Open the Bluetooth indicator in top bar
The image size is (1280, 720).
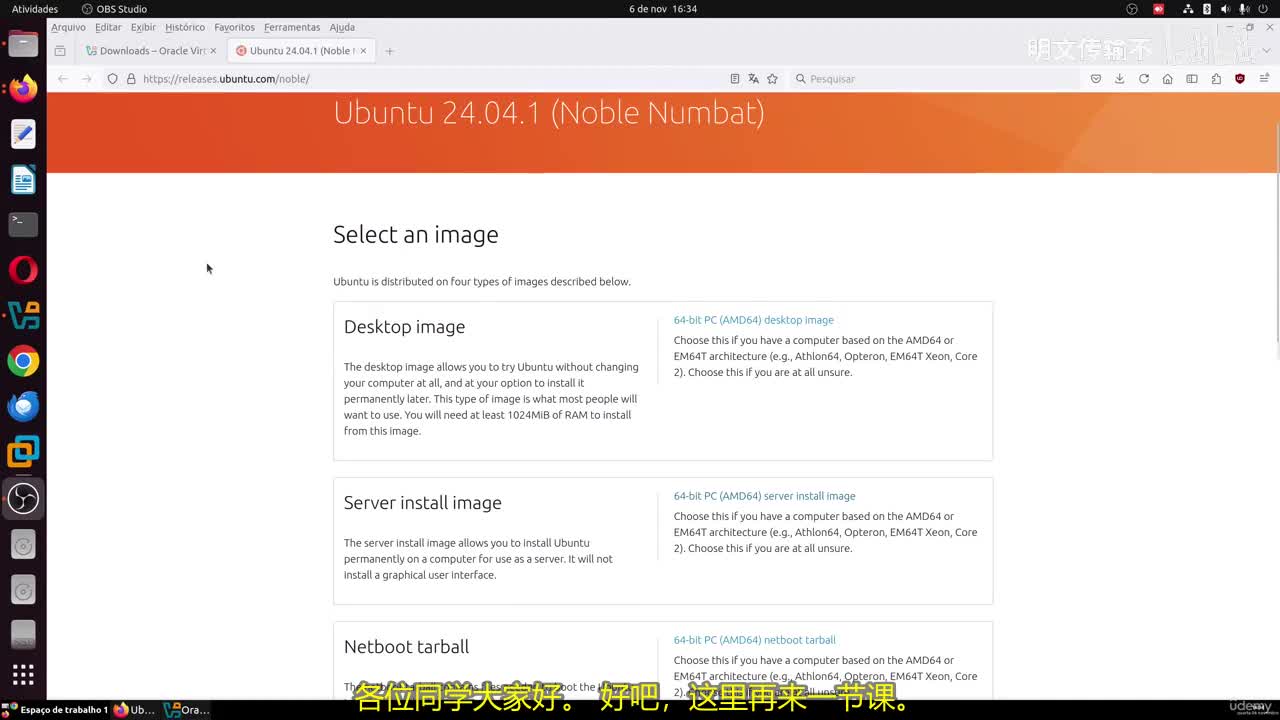1207,9
